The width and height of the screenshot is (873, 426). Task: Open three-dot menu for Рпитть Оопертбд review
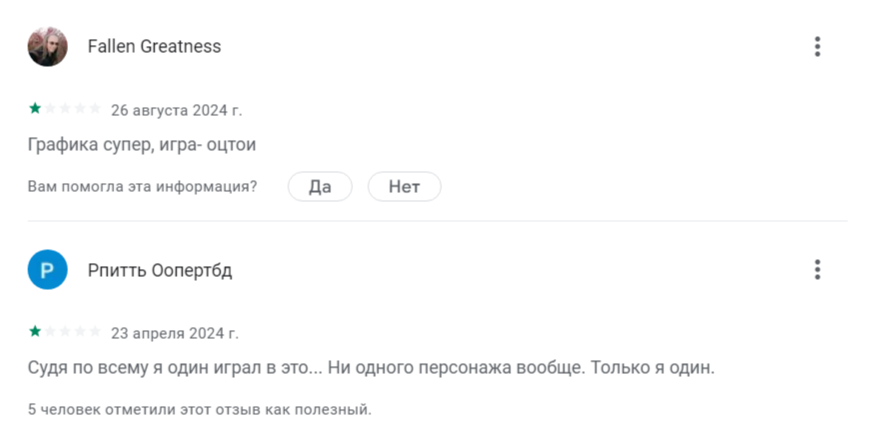pos(817,270)
